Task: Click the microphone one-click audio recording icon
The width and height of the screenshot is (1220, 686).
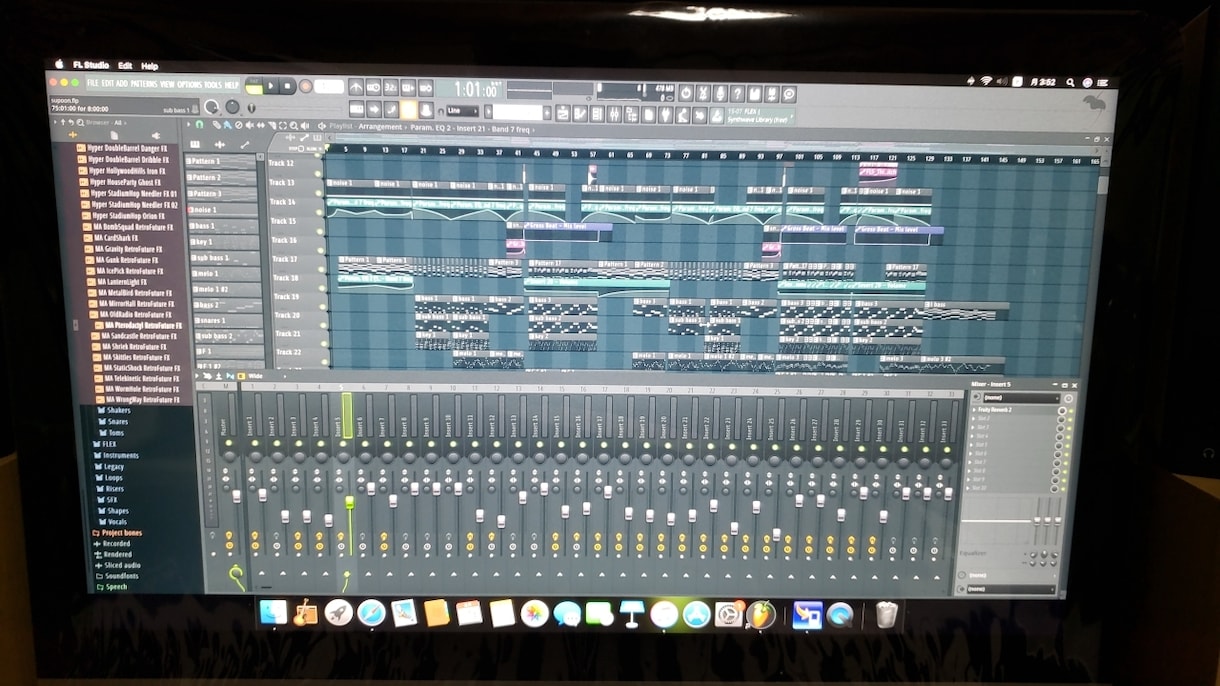Action: (720, 93)
